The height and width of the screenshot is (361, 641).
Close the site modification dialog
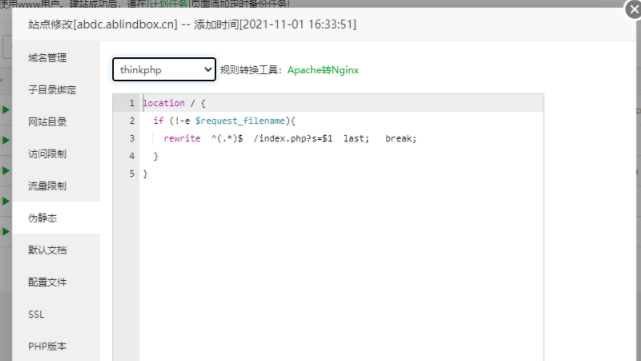coord(634,9)
